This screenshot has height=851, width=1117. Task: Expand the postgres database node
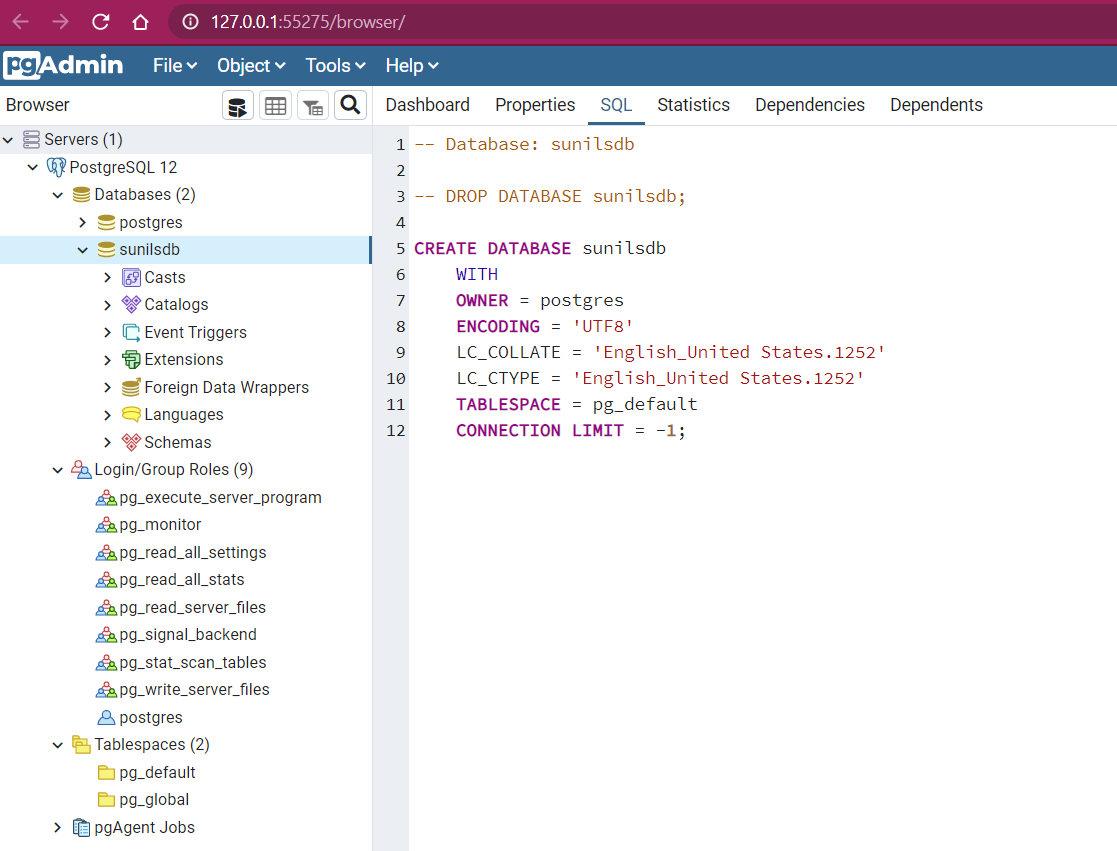pyautogui.click(x=83, y=223)
